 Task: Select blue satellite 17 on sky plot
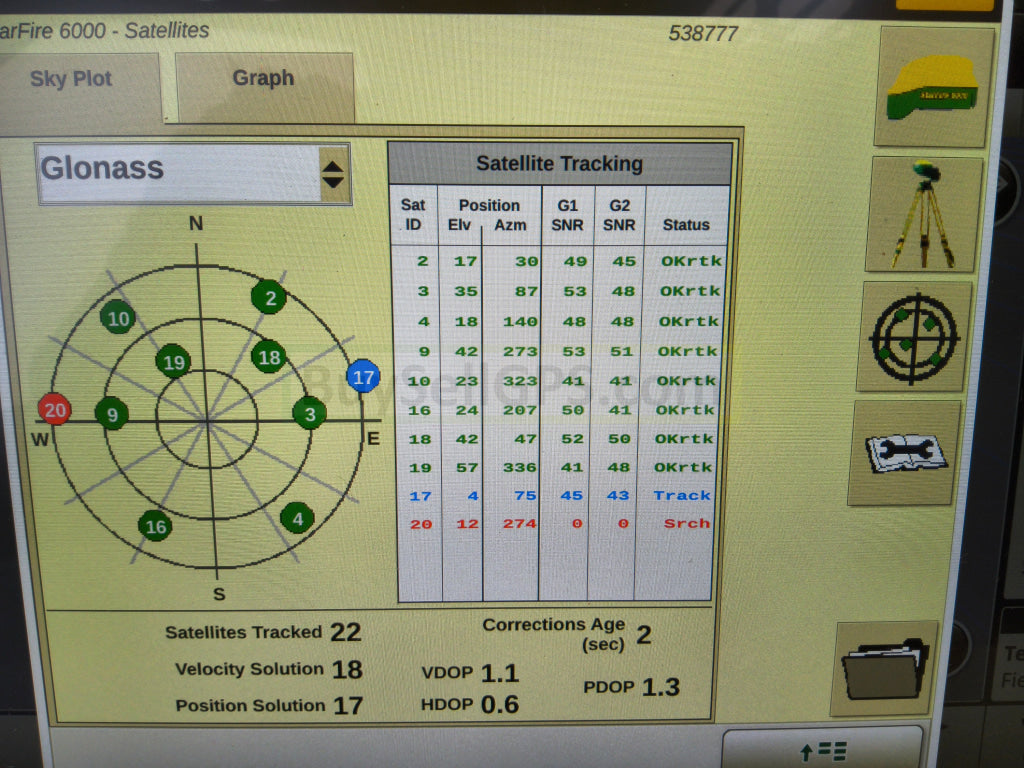pyautogui.click(x=363, y=377)
